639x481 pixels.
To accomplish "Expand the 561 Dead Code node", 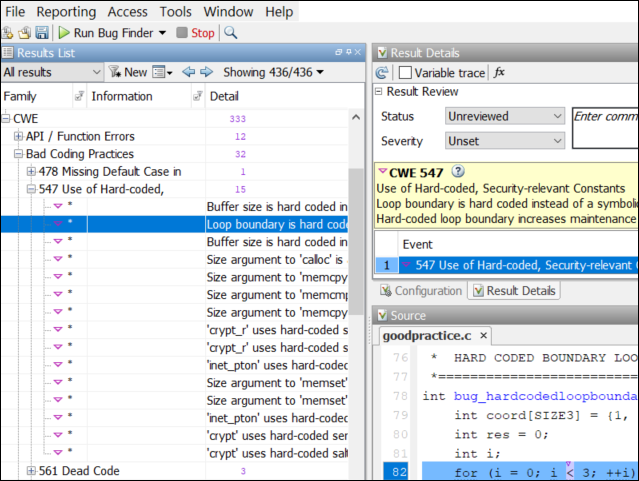I will (x=31, y=471).
